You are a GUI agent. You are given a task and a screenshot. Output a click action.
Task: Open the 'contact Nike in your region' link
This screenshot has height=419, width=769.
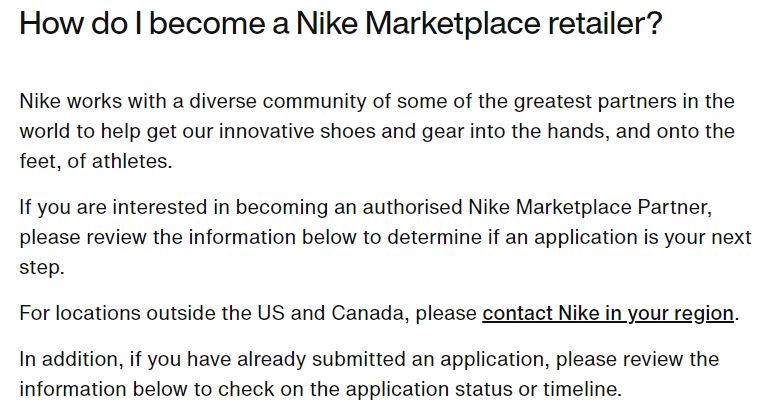(x=608, y=314)
